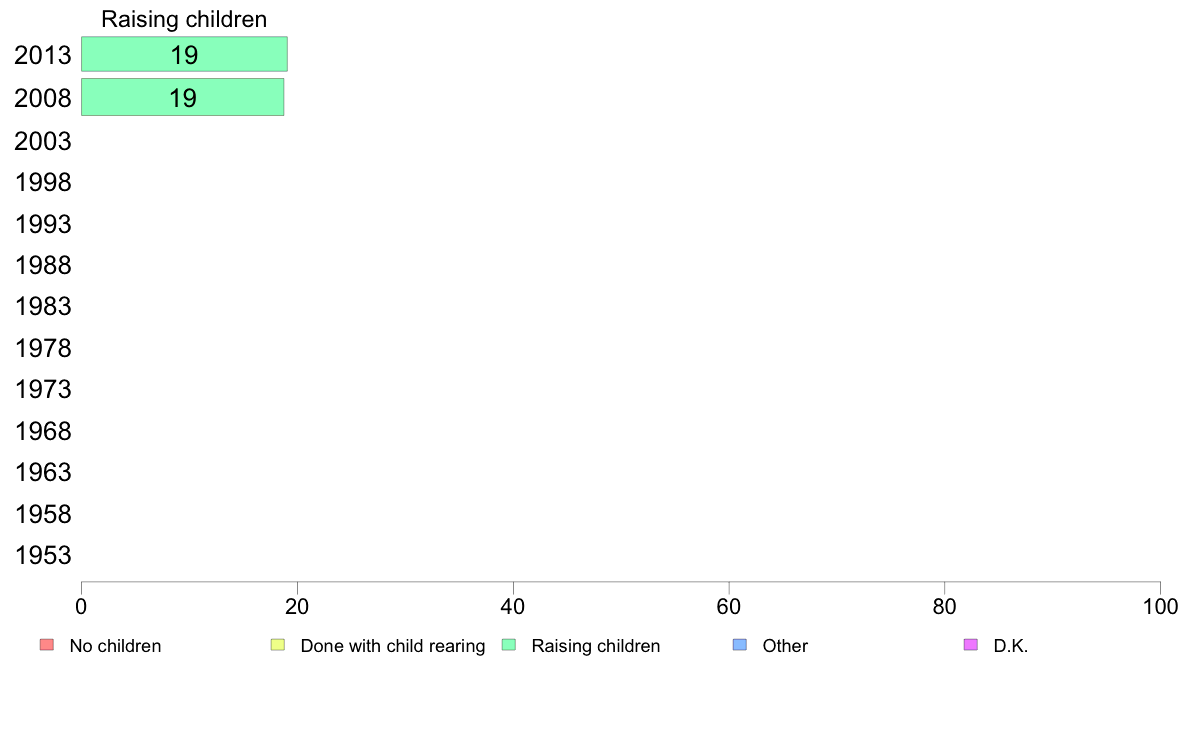Click the D.K. legend label

[x=1011, y=646]
